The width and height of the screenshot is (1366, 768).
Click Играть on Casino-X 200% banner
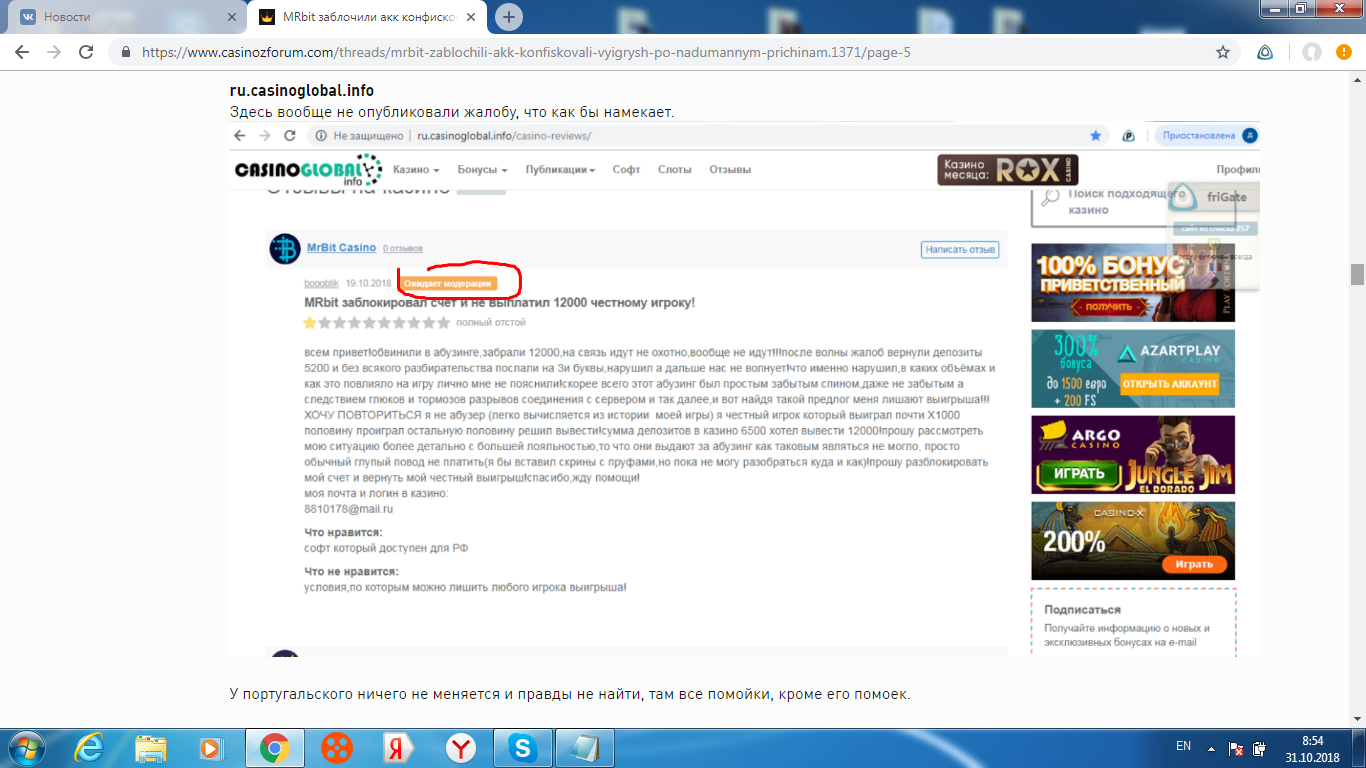(x=1194, y=564)
